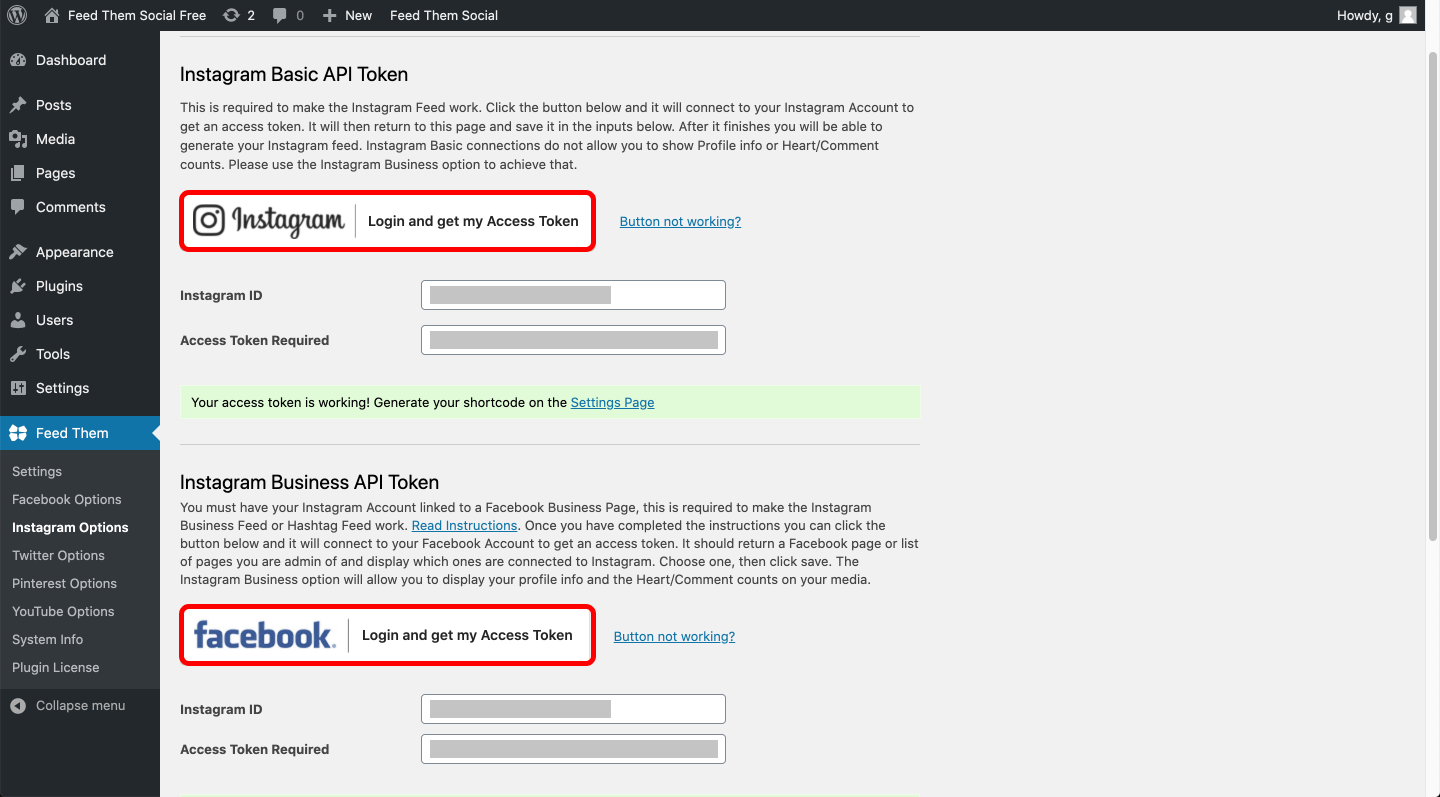1440x797 pixels.
Task: Focus Instagram ID field under Basic API
Action: [x=573, y=295]
